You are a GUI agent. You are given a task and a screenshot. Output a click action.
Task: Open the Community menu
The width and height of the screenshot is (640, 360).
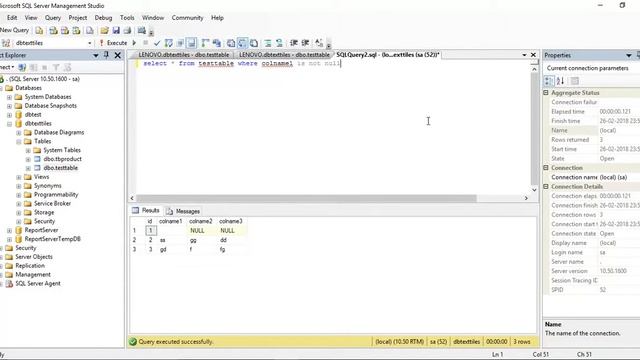click(187, 18)
